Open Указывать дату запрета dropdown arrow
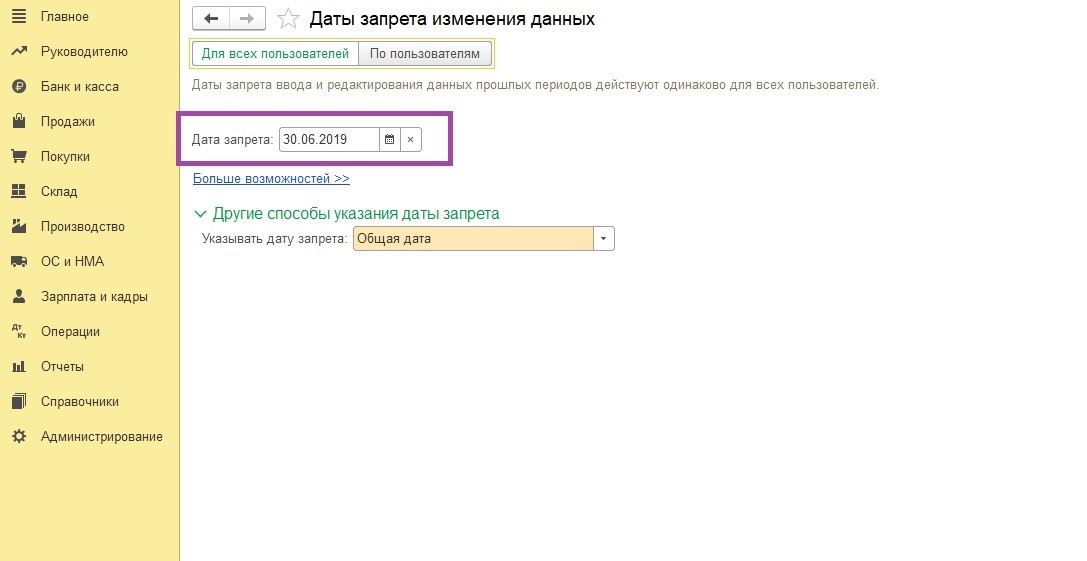The image size is (1087, 561). point(604,239)
